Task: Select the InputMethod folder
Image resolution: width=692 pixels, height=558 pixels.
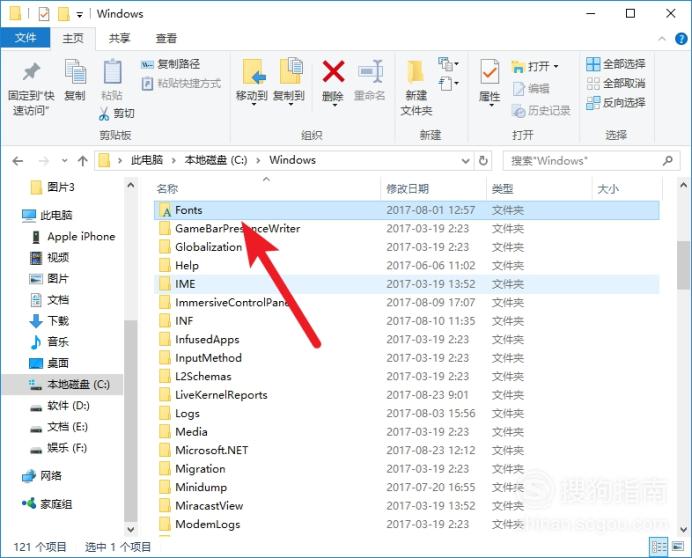Action: coord(406,358)
